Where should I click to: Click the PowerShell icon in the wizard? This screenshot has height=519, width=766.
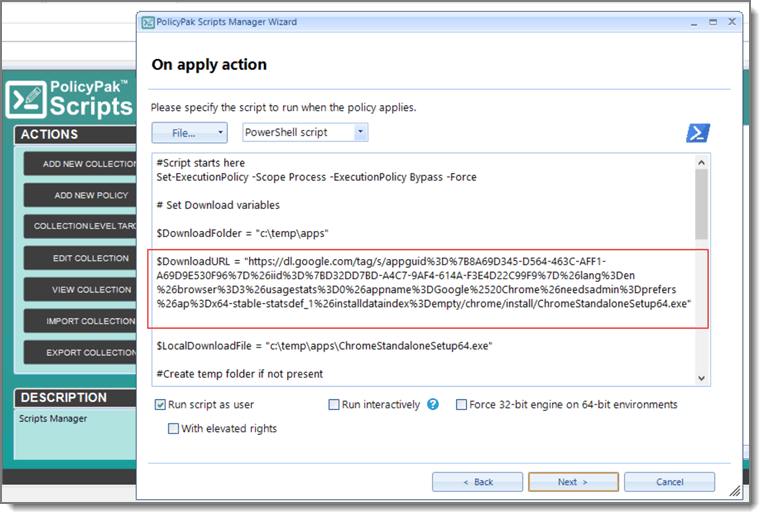point(698,133)
